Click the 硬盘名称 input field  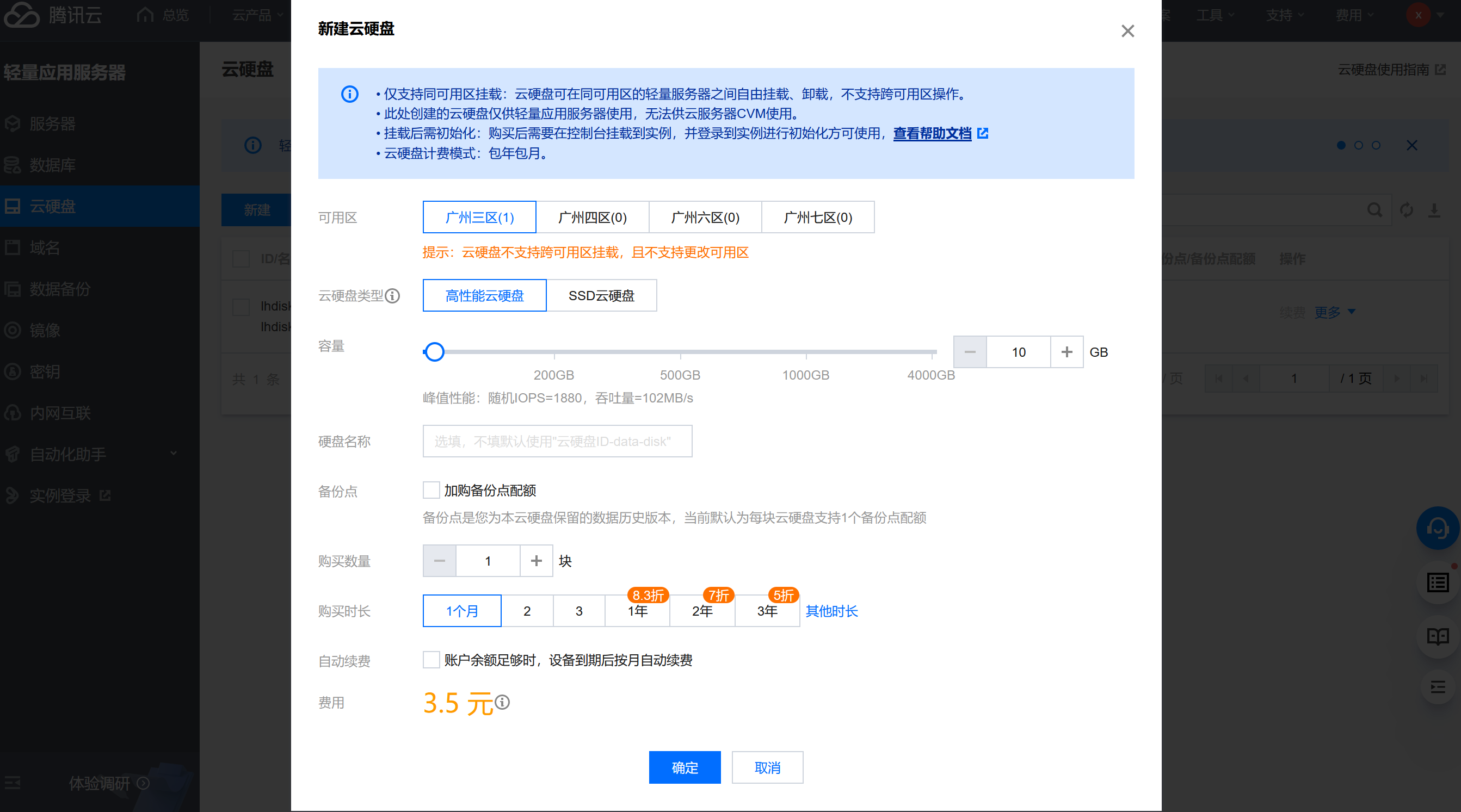point(558,441)
